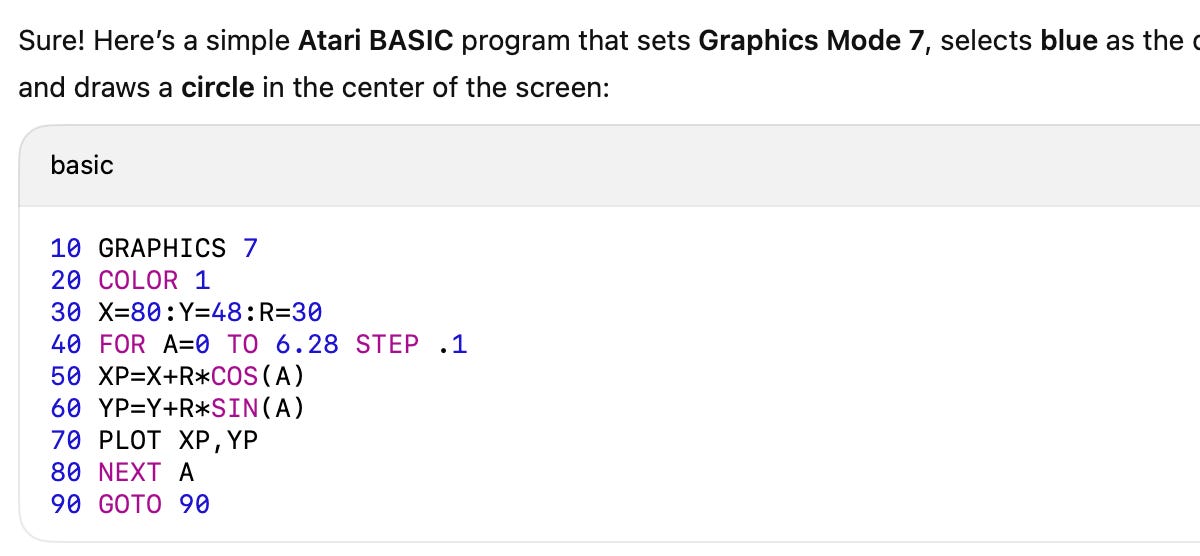1200x556 pixels.
Task: Click the NEXT keyword on line 80
Action: pos(130,473)
